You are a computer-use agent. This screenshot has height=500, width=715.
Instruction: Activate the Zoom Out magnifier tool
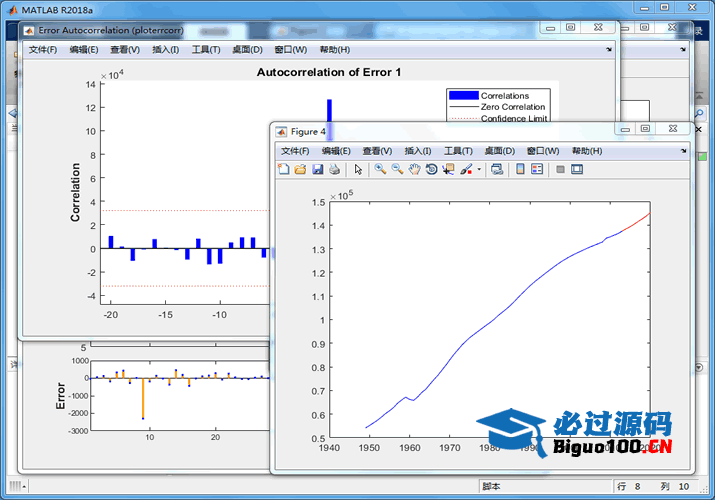397,170
